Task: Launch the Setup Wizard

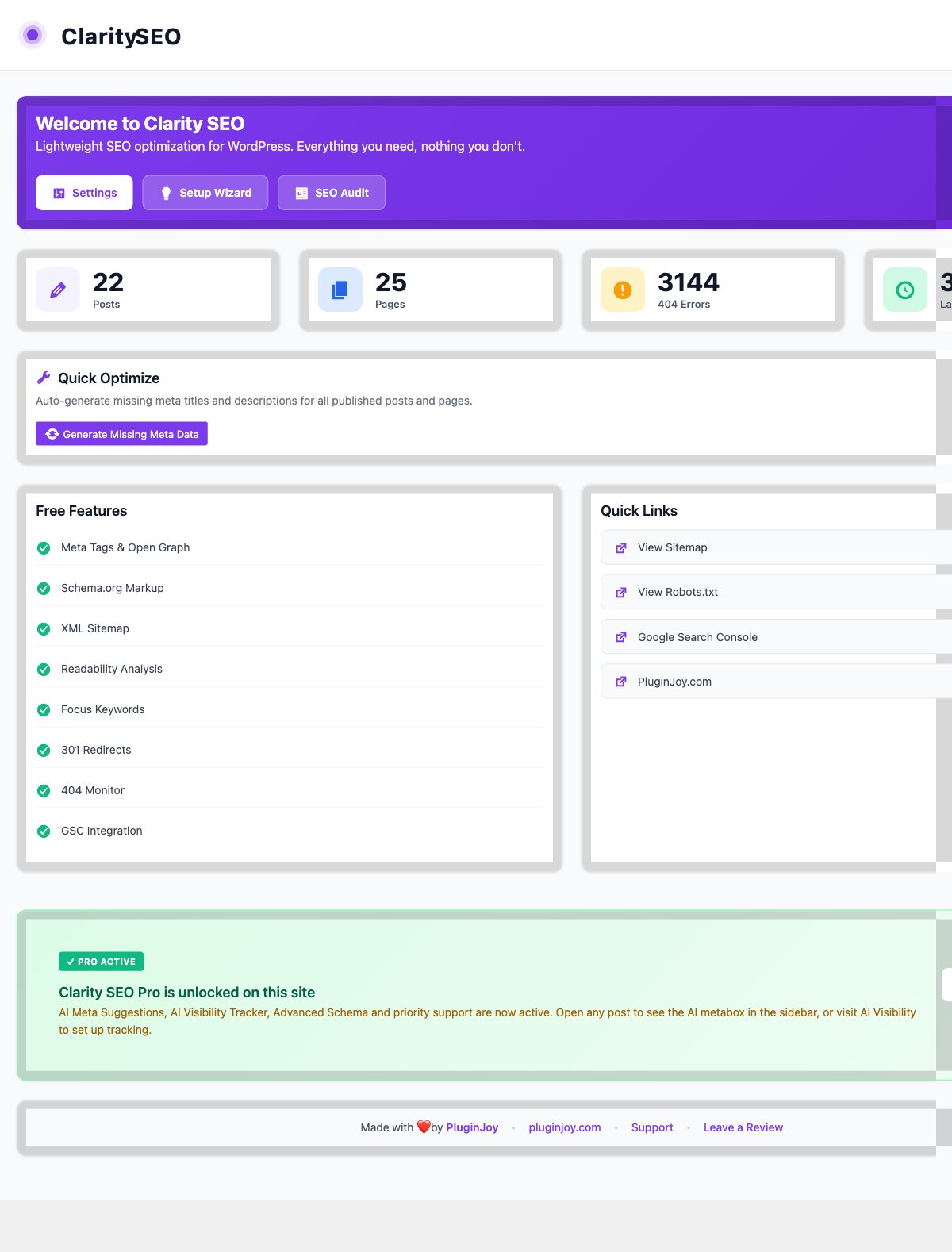Action: [205, 193]
